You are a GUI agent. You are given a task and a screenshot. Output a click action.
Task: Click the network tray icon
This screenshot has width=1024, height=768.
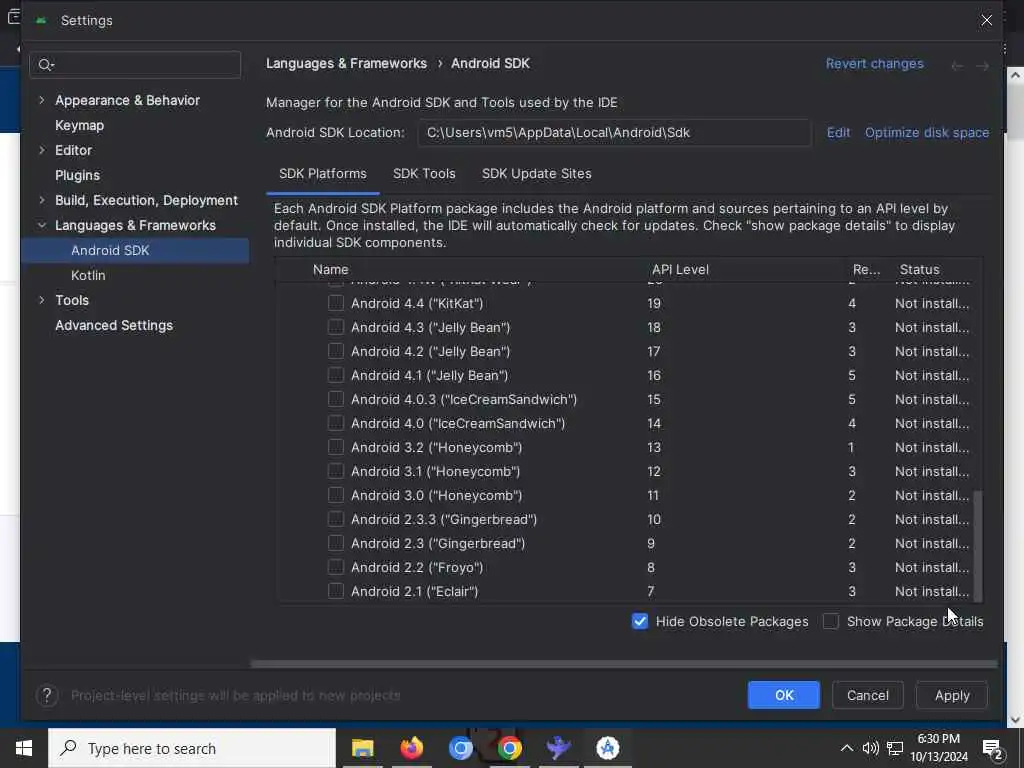tap(895, 748)
